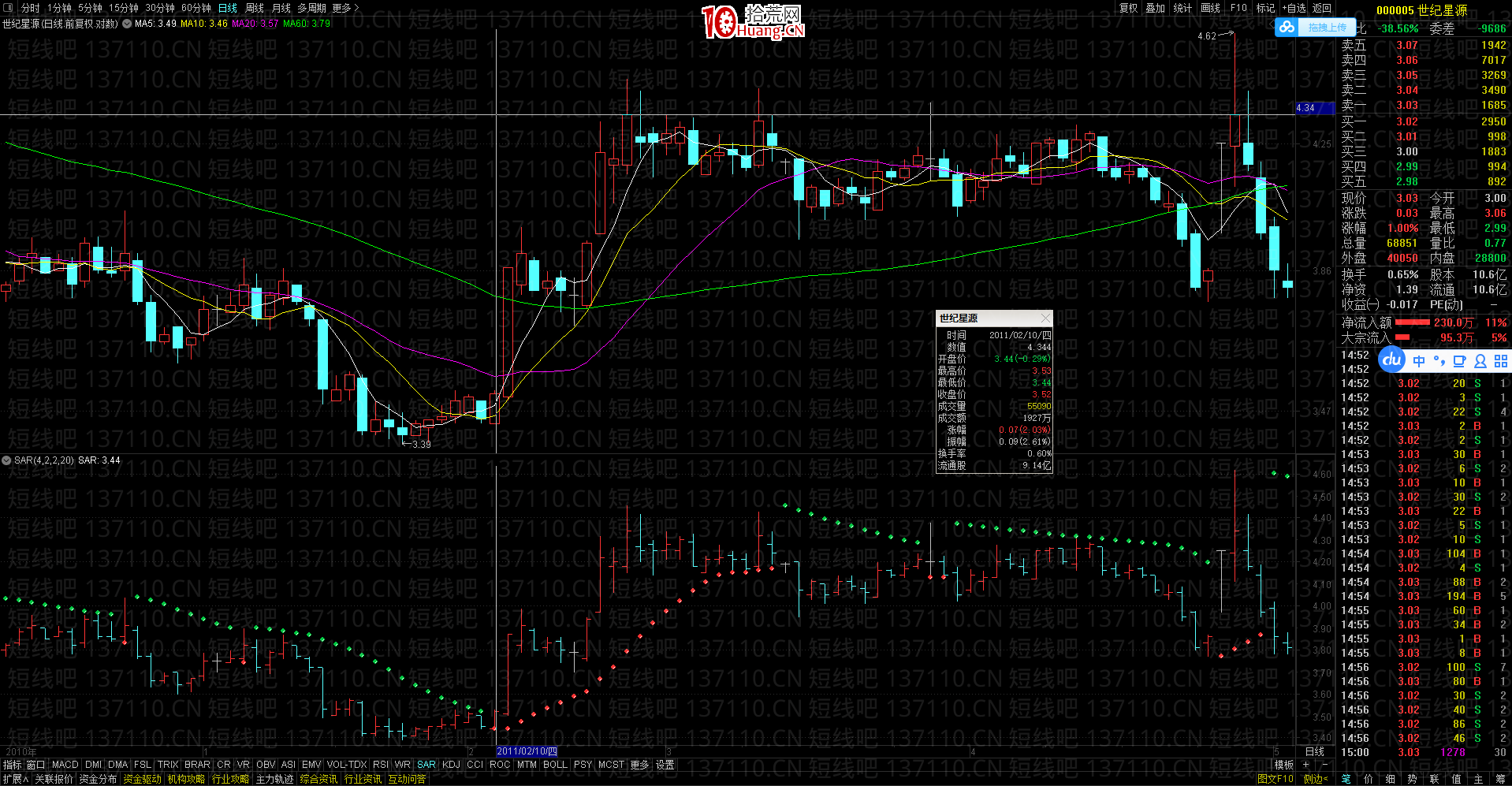Switch to the 分时 time-sharing chart
1512x786 pixels.
pos(30,8)
